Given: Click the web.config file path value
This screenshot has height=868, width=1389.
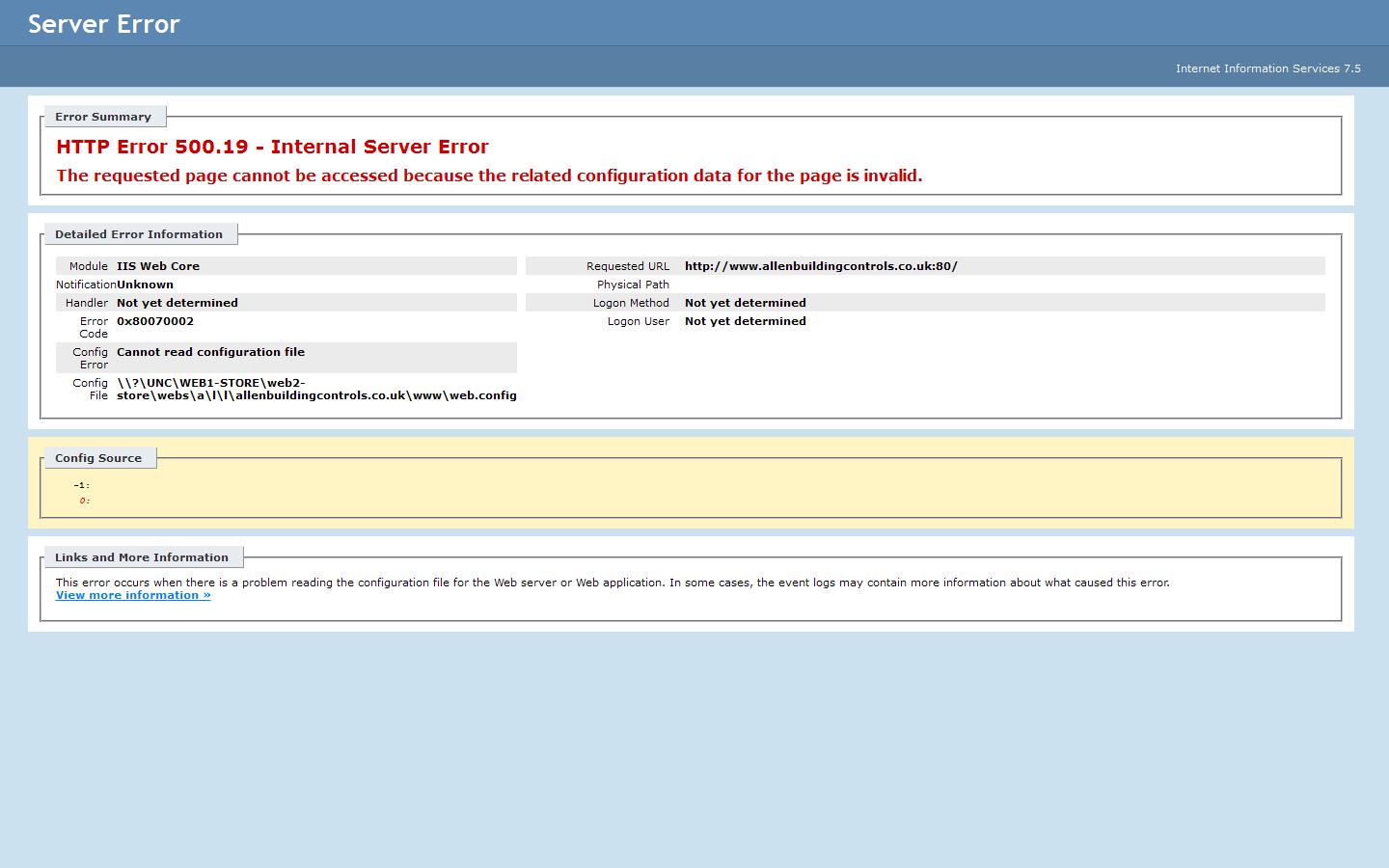Looking at the screenshot, I should pyautogui.click(x=316, y=395).
